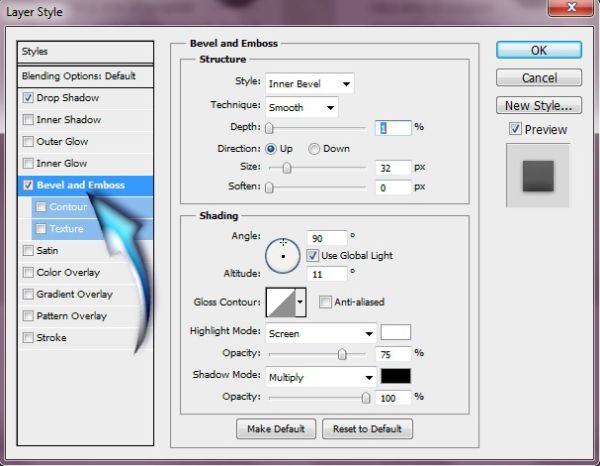Click the Make Default button
The image size is (600, 466).
pos(276,429)
